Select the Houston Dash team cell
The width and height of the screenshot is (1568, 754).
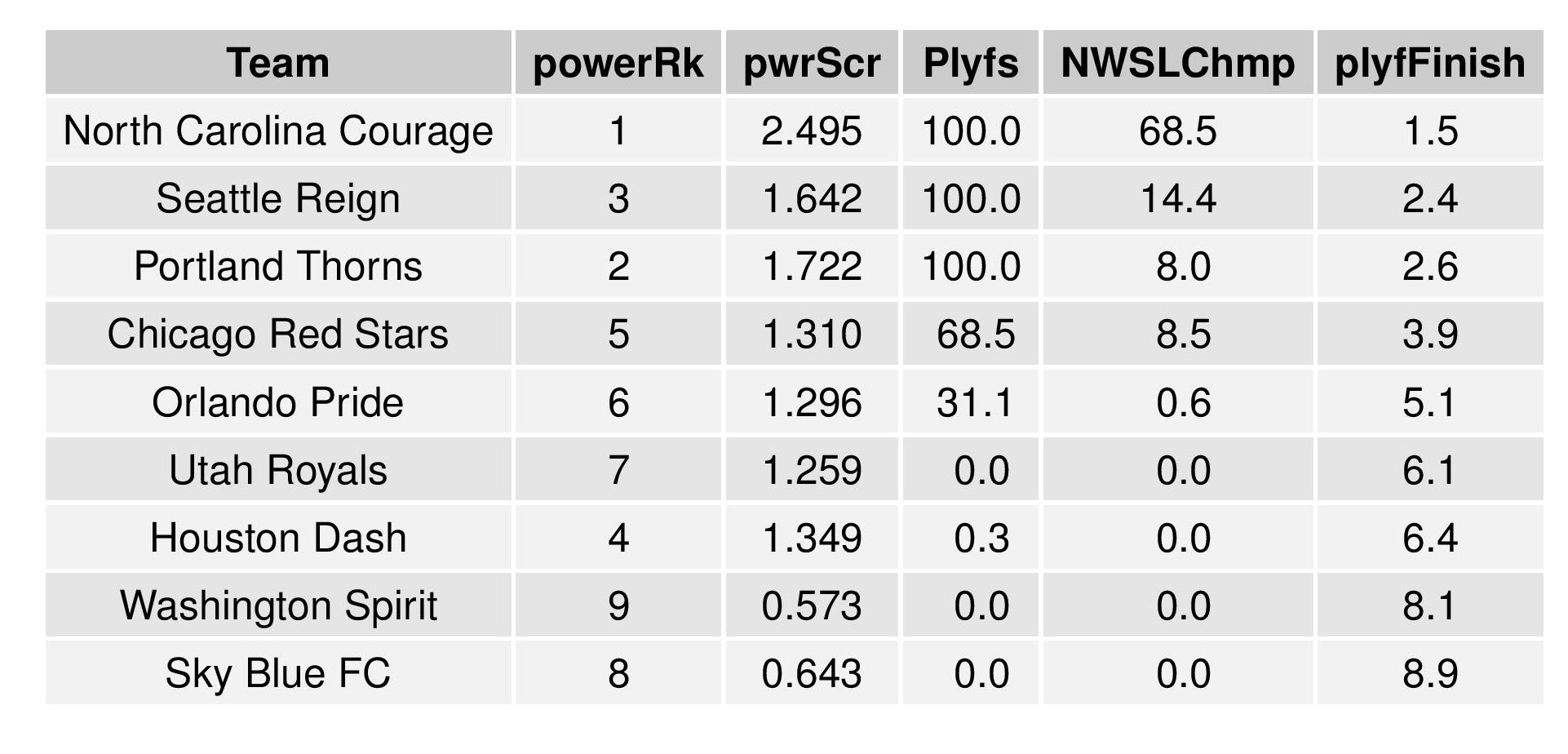pyautogui.click(x=278, y=538)
